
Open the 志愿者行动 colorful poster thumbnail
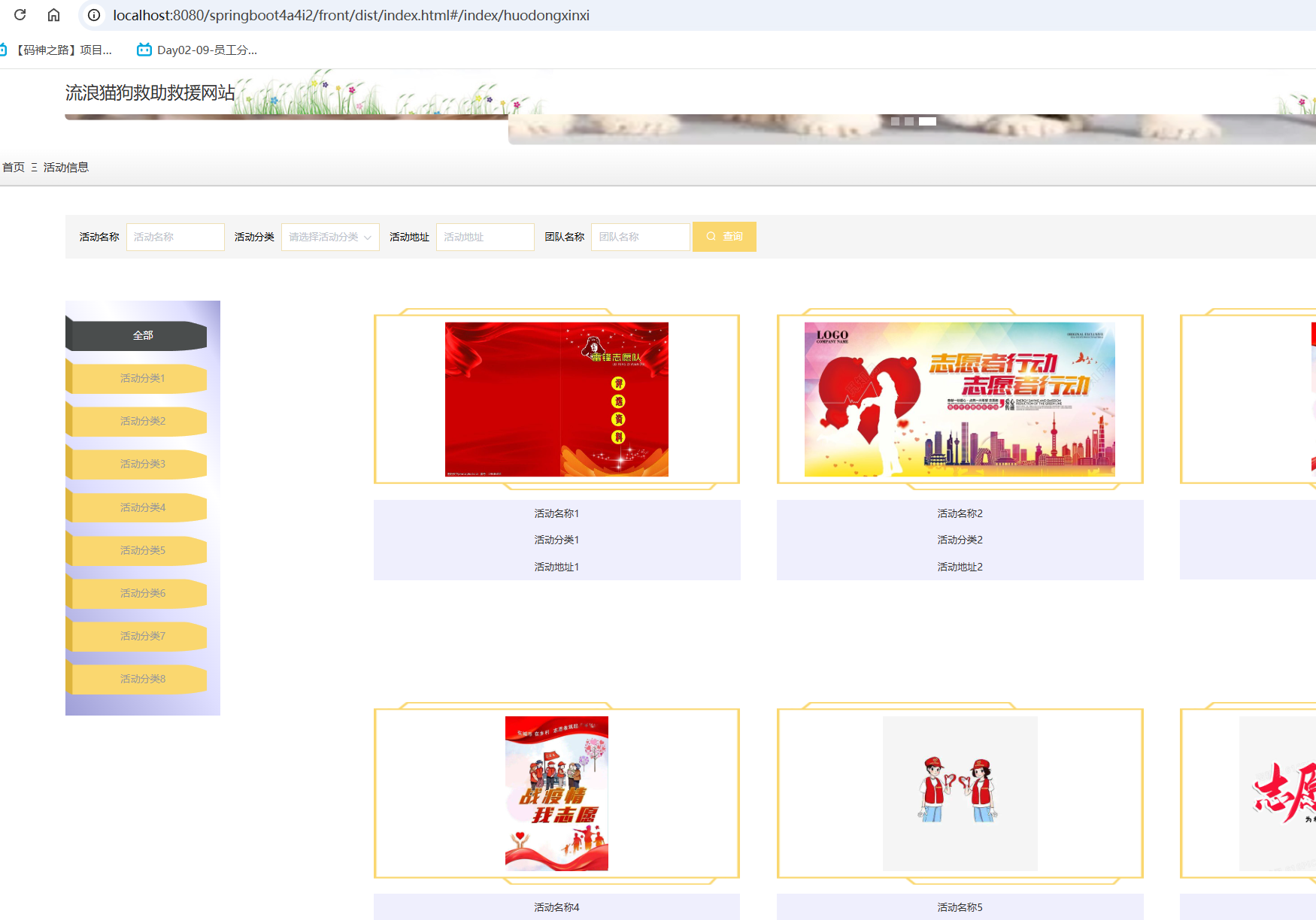click(x=960, y=399)
